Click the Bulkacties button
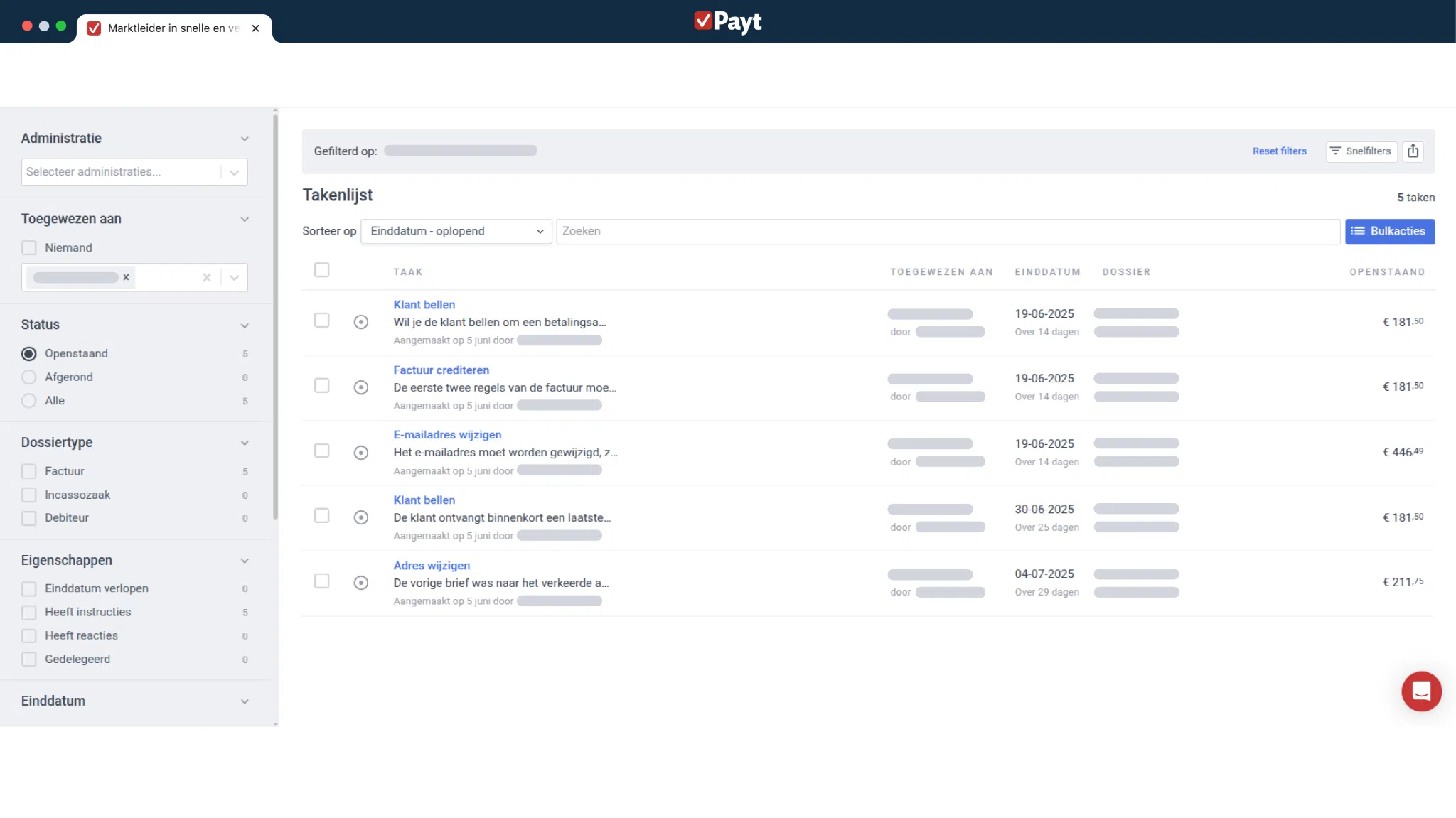 tap(1389, 232)
